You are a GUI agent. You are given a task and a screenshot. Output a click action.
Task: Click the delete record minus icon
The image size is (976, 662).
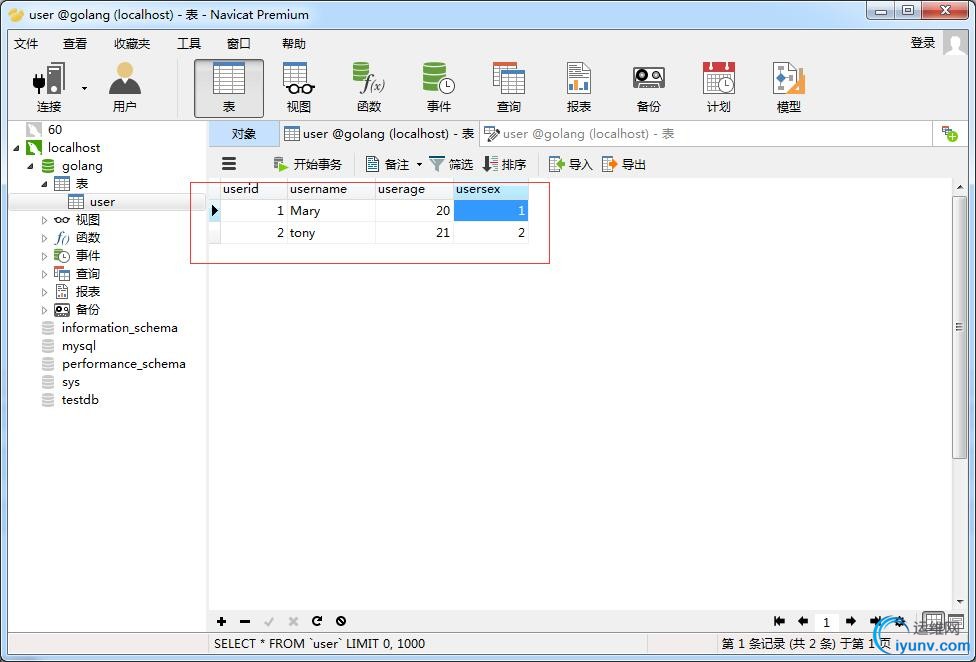(245, 621)
